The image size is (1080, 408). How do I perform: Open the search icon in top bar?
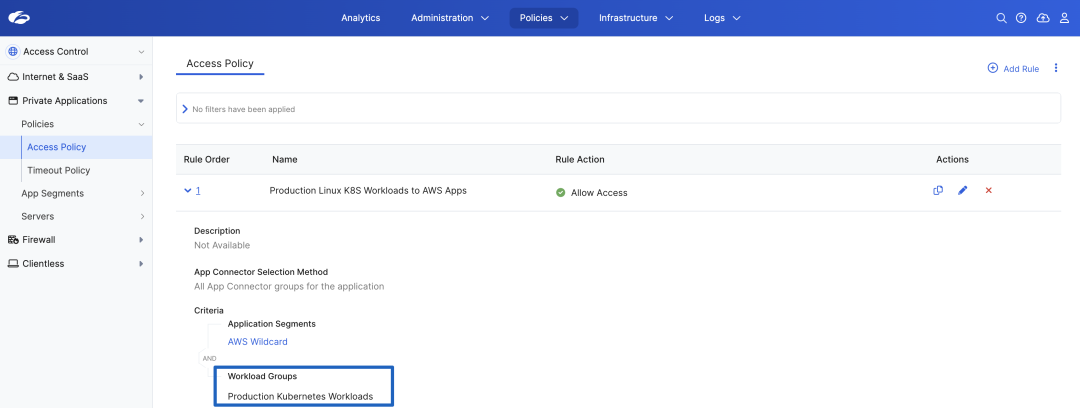click(1001, 18)
